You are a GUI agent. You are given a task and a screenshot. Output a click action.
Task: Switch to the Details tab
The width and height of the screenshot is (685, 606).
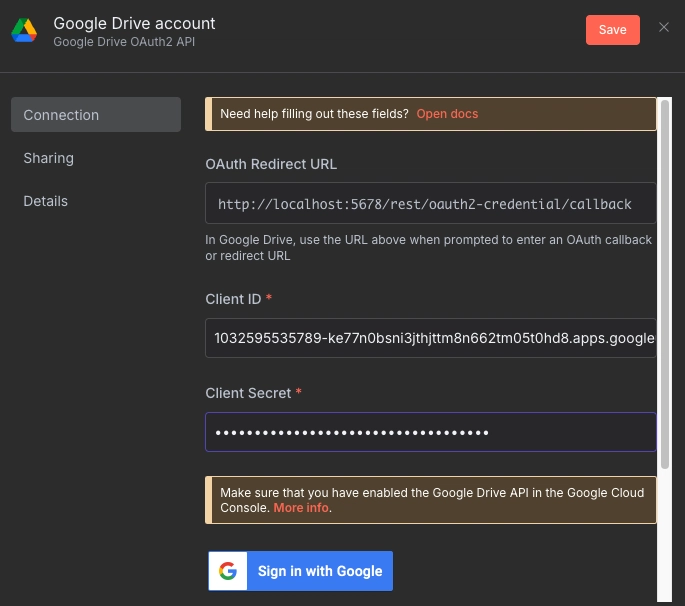tap(45, 201)
